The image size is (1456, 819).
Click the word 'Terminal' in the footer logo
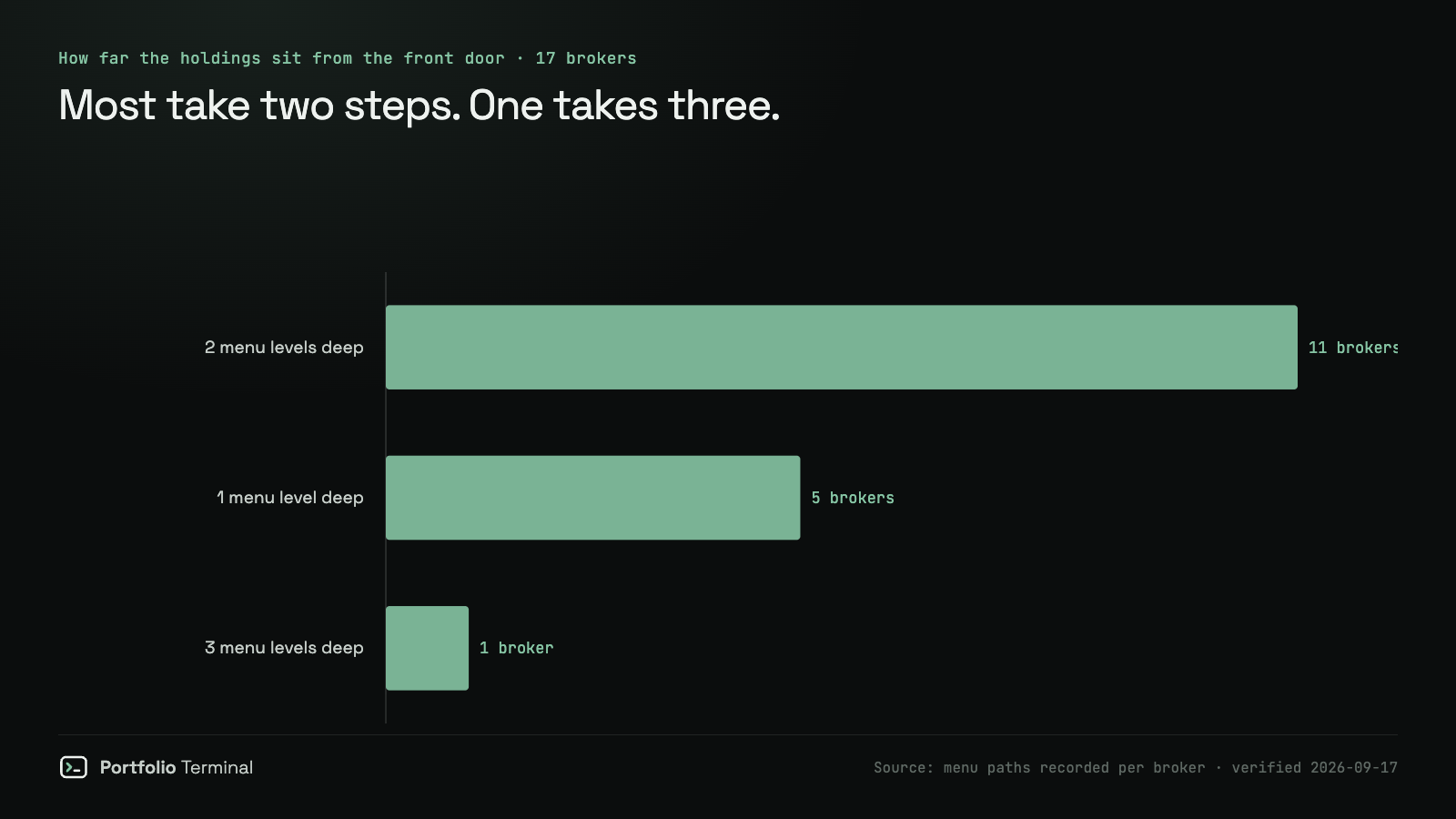pos(217,767)
